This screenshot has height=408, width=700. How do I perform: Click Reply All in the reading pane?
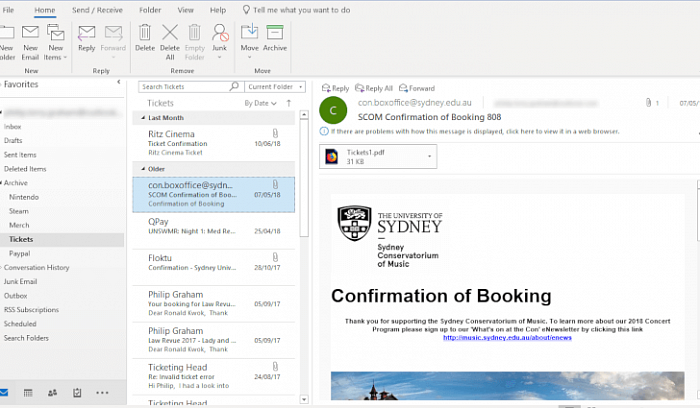point(374,88)
